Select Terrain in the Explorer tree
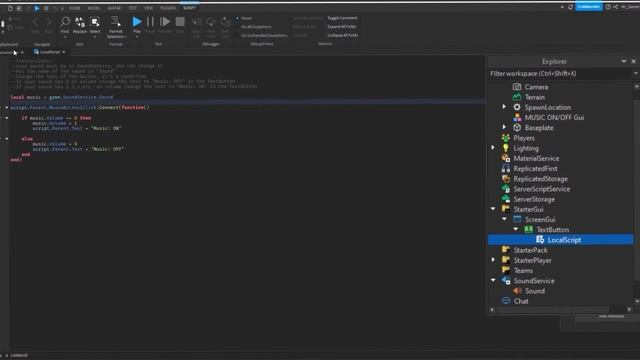The height and width of the screenshot is (360, 640). coord(535,97)
